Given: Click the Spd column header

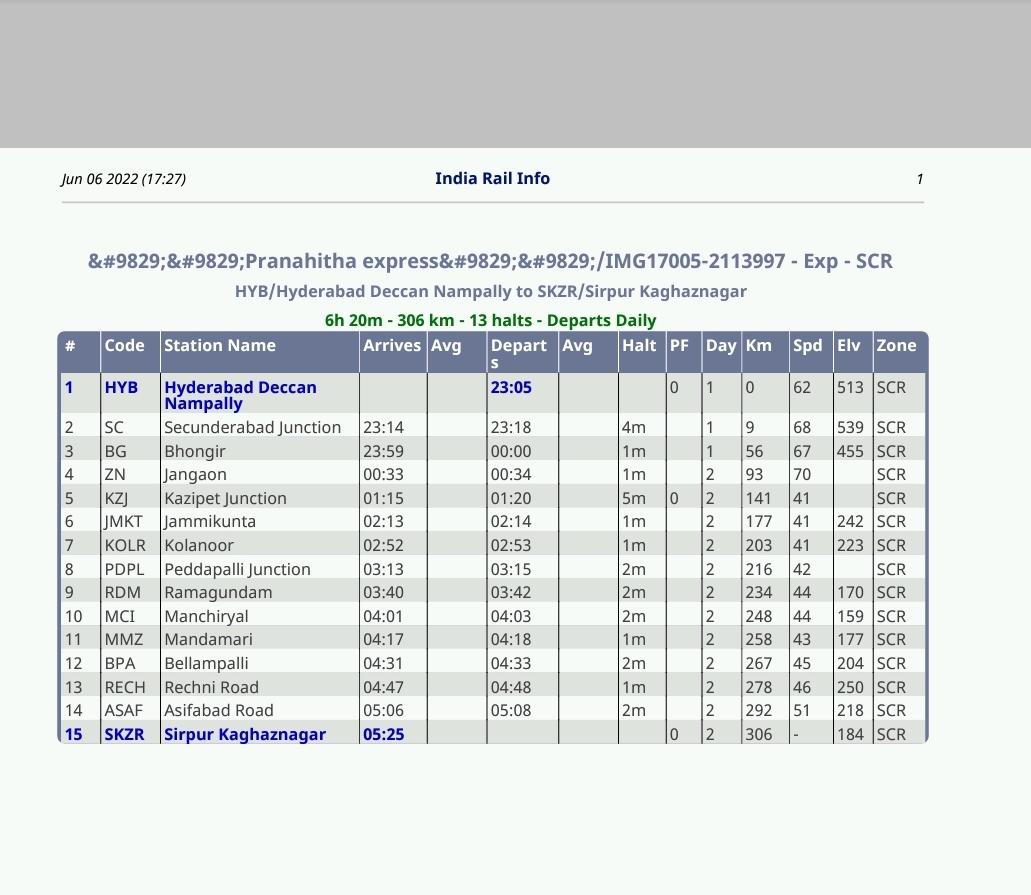Looking at the screenshot, I should tap(807, 345).
